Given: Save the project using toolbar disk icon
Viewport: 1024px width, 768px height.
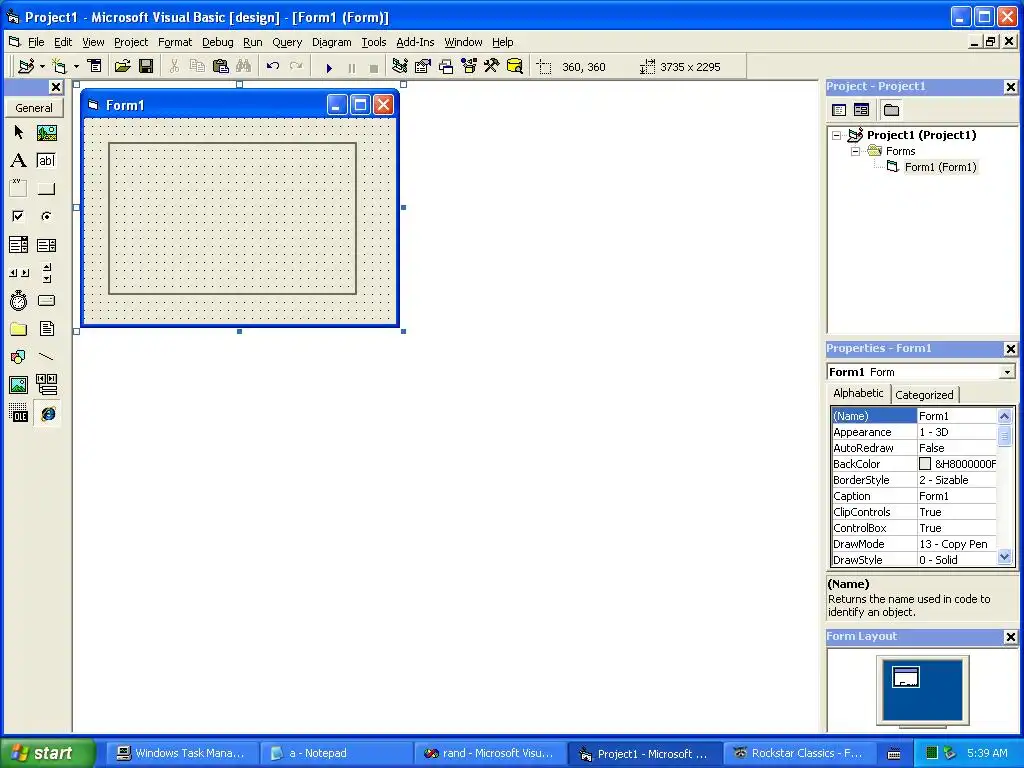Looking at the screenshot, I should tap(146, 66).
